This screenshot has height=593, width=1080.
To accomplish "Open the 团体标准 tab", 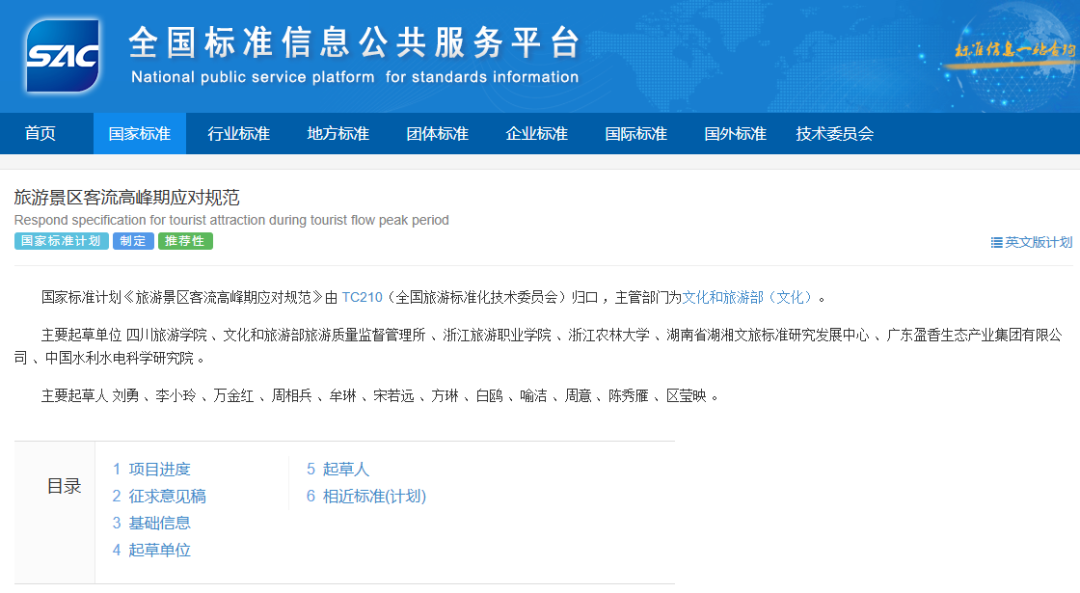I will click(x=437, y=134).
